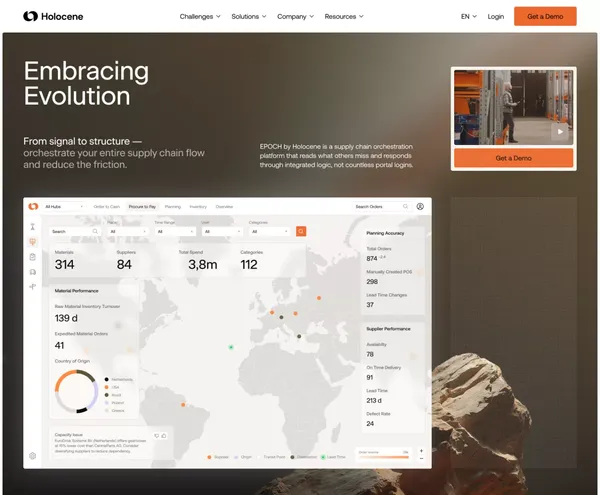Play the warehouse video
The width and height of the screenshot is (600, 495).
point(560,132)
